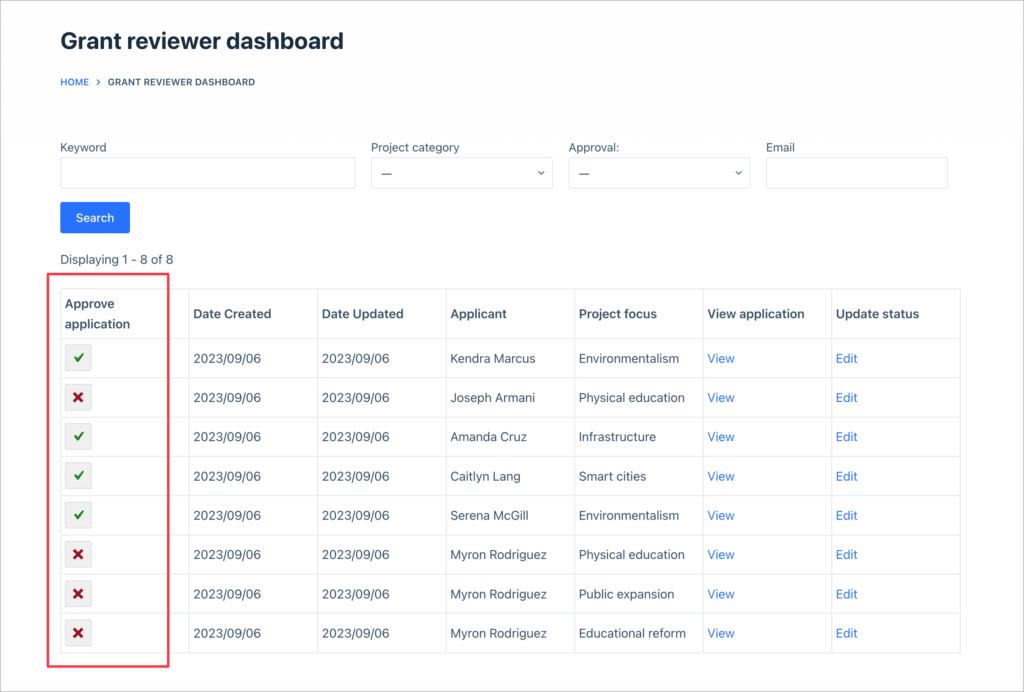This screenshot has height=692, width=1024.
Task: Open the Project category dropdown
Action: 462,173
